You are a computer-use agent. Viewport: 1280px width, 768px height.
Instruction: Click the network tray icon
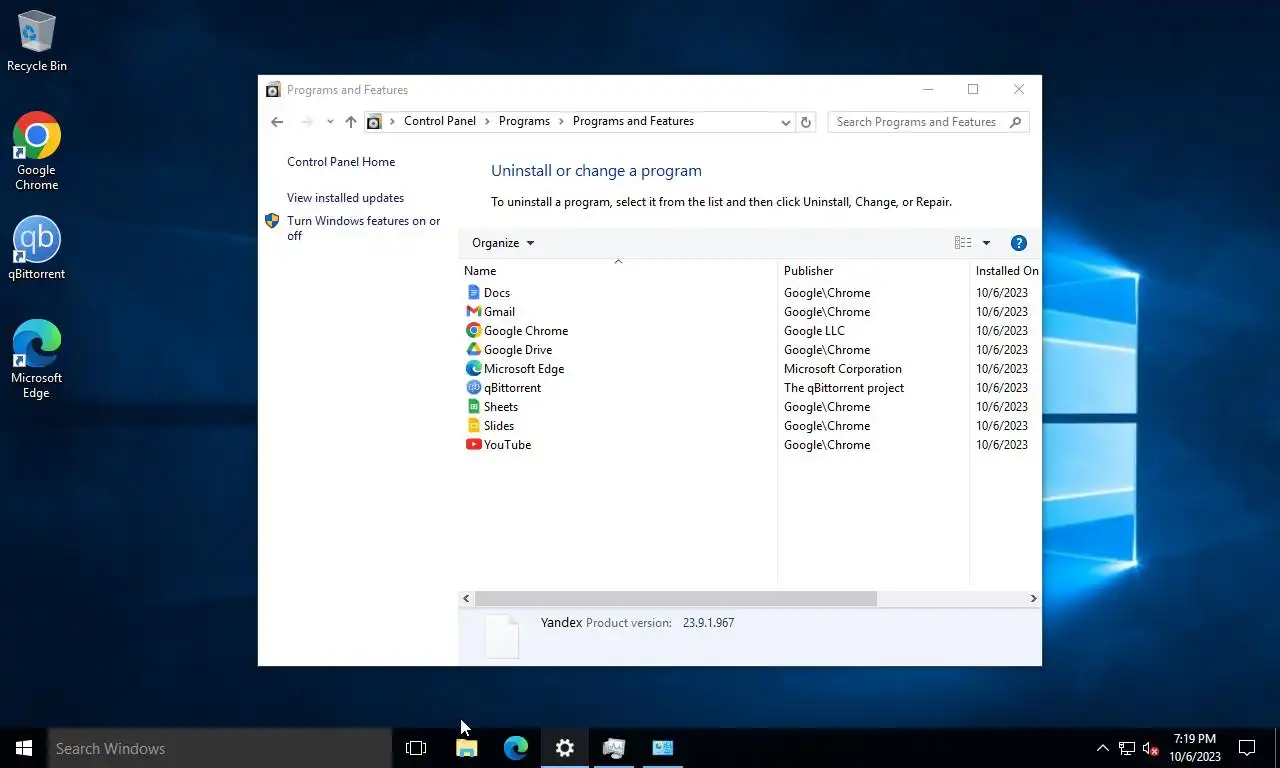pos(1127,748)
